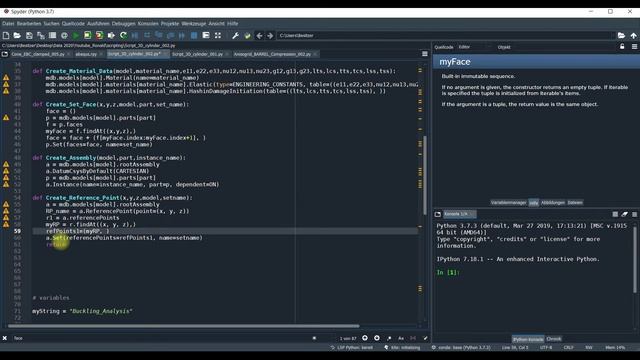Run the current selection or line
The height and width of the screenshot is (360, 640).
pyautogui.click(x=111, y=36)
